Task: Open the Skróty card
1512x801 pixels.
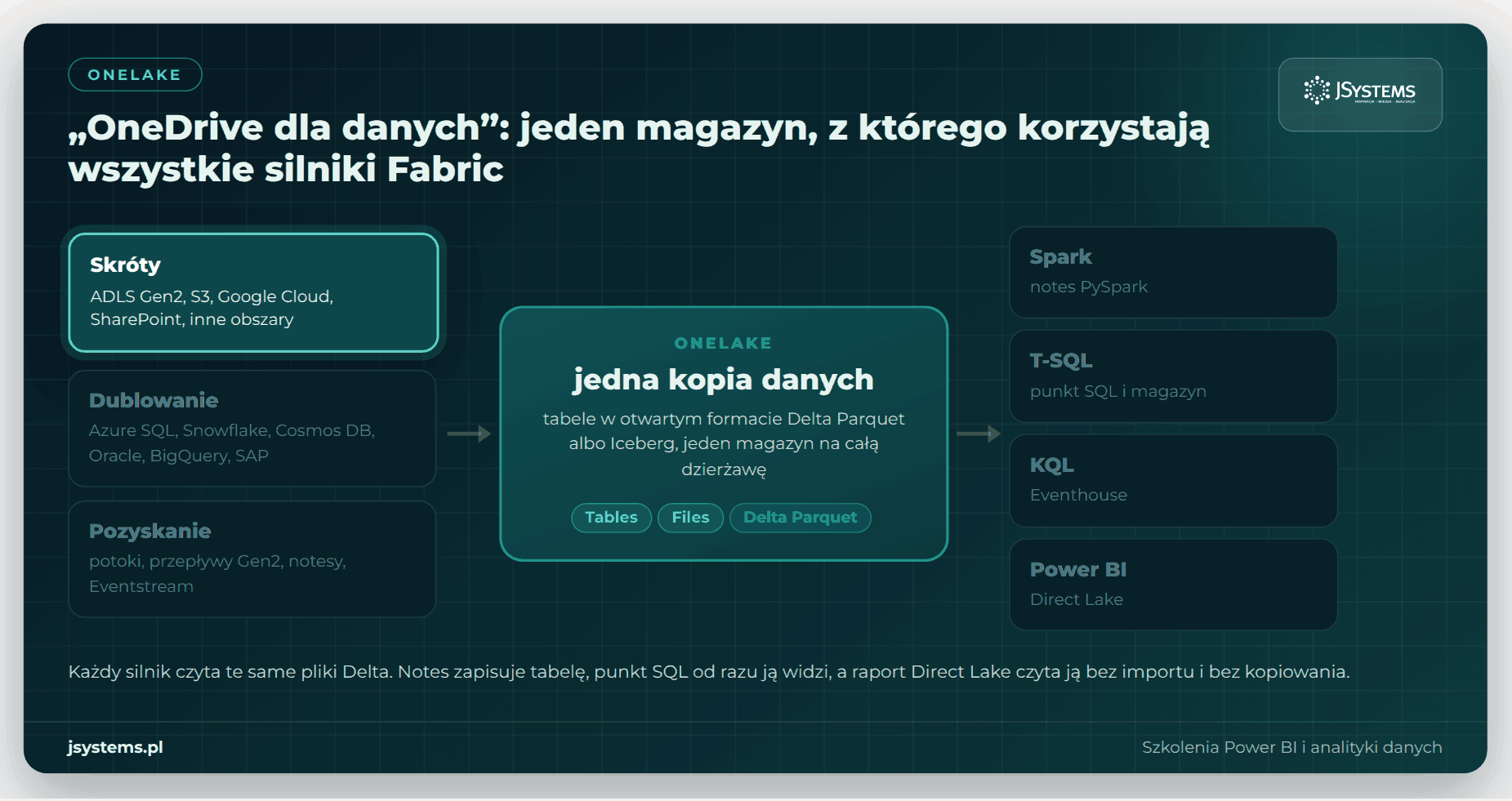Action: [253, 292]
